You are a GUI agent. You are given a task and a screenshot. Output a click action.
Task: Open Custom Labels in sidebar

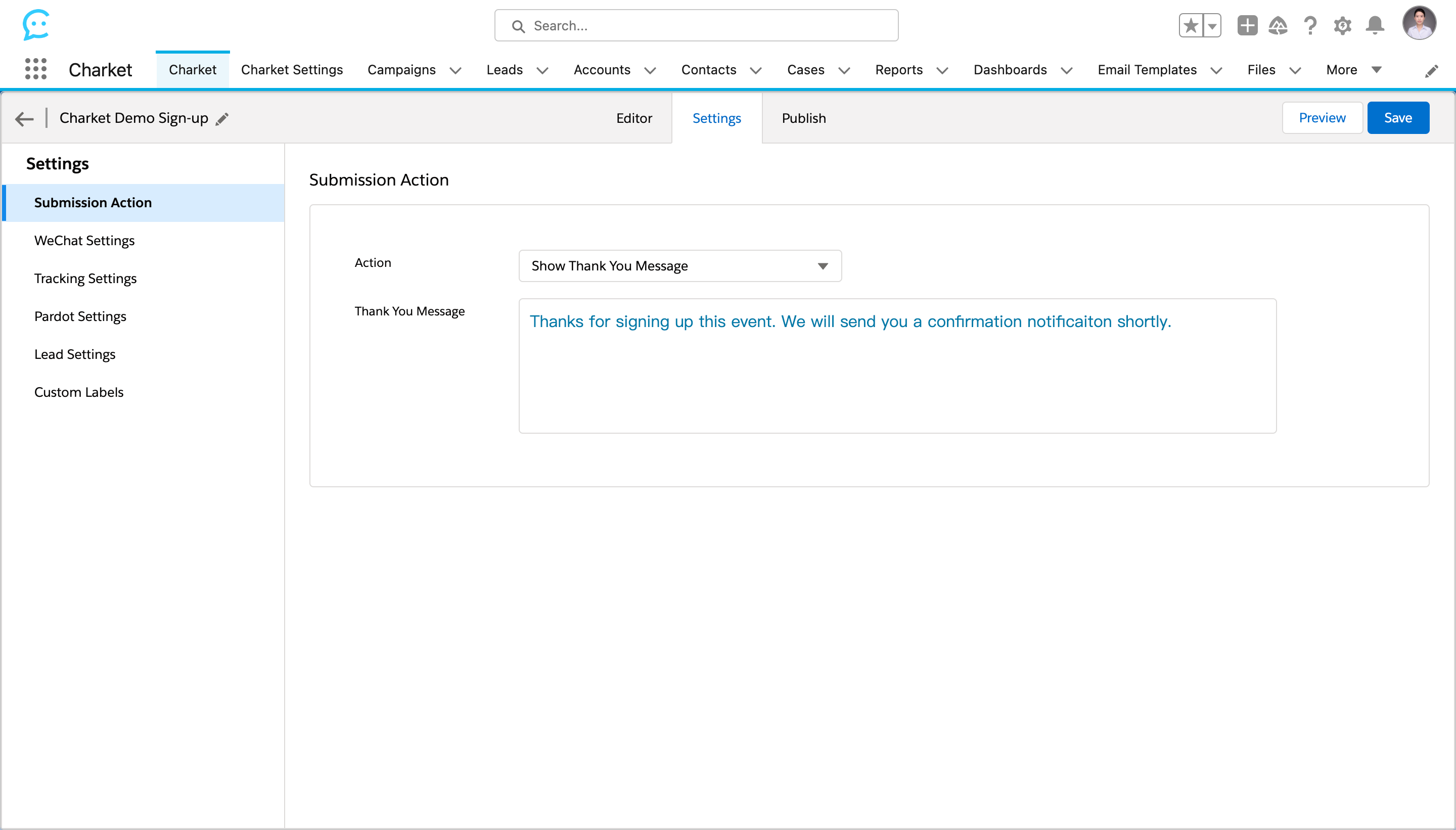(x=143, y=392)
